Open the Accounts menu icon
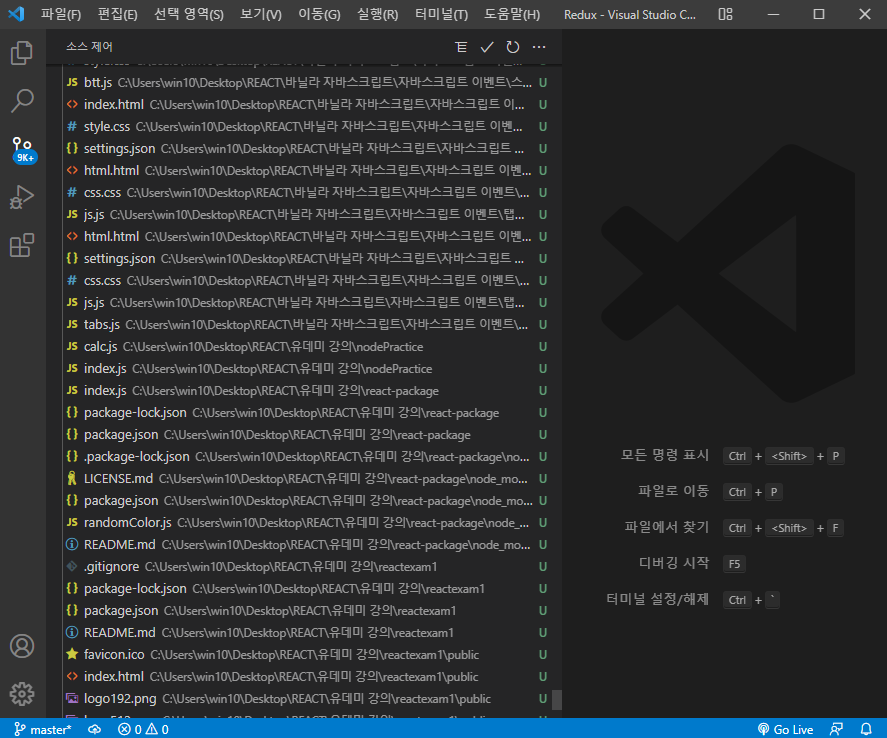 tap(22, 646)
